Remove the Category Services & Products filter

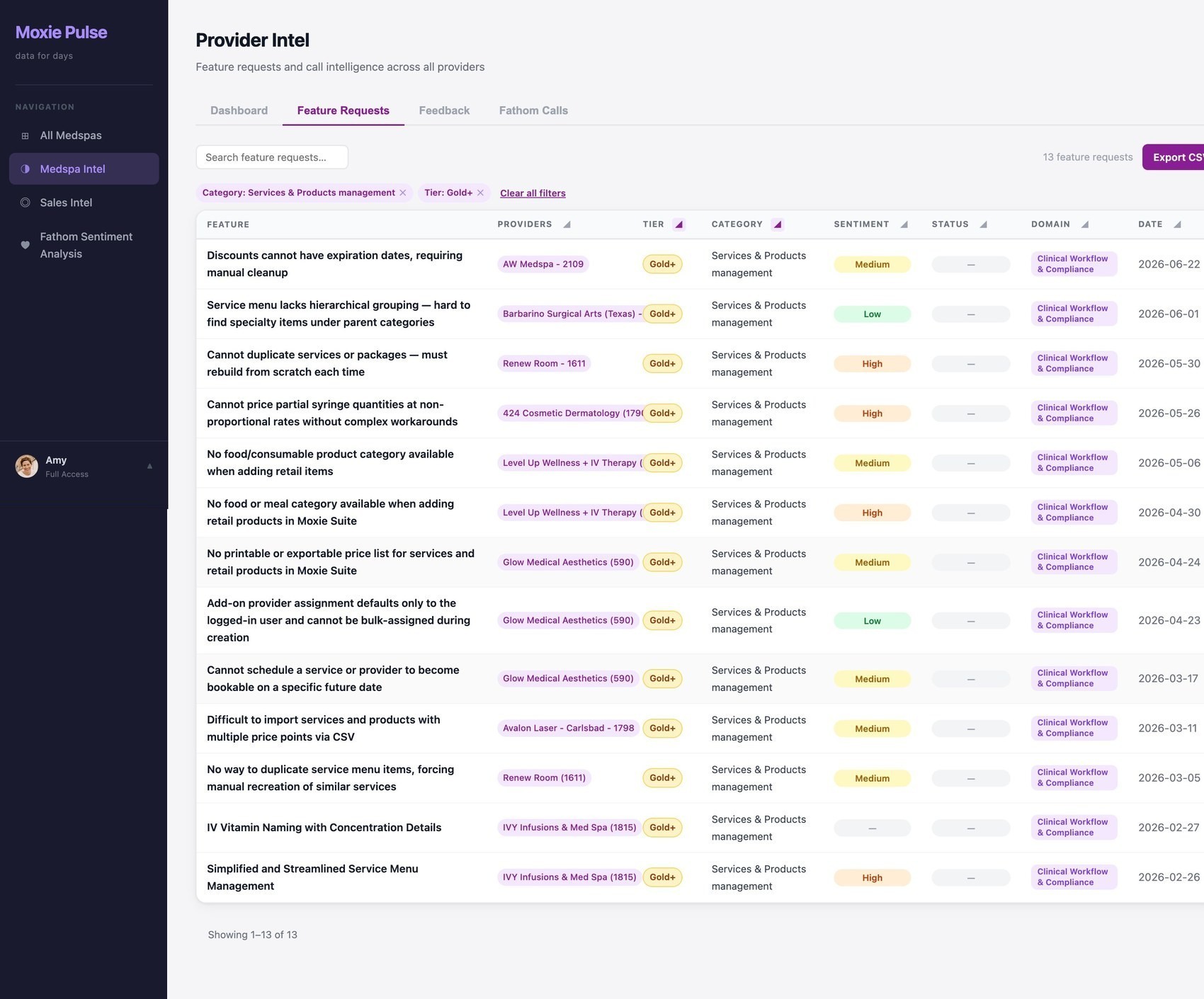[x=403, y=193]
